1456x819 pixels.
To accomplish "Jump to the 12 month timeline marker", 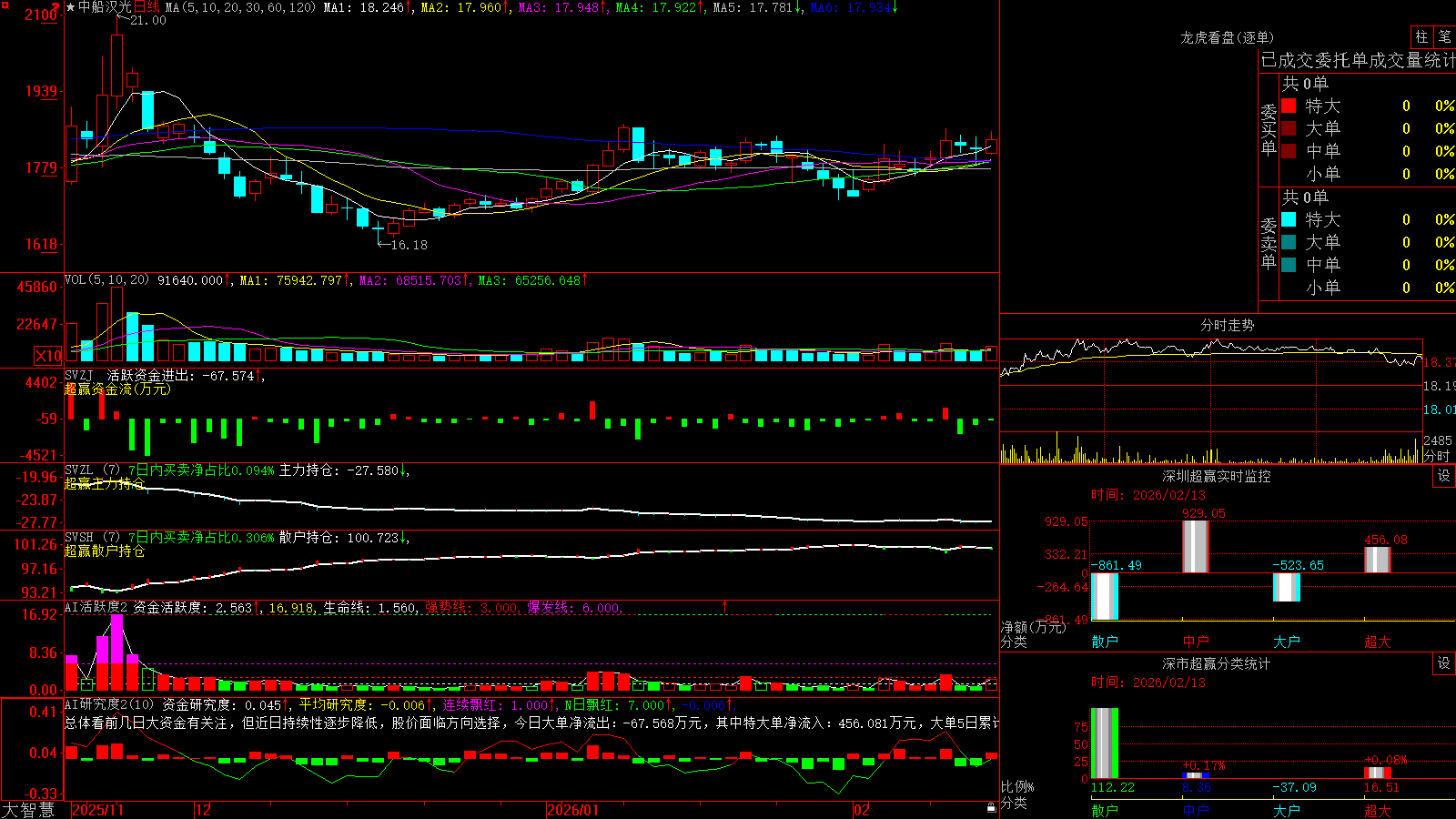I will (x=204, y=810).
